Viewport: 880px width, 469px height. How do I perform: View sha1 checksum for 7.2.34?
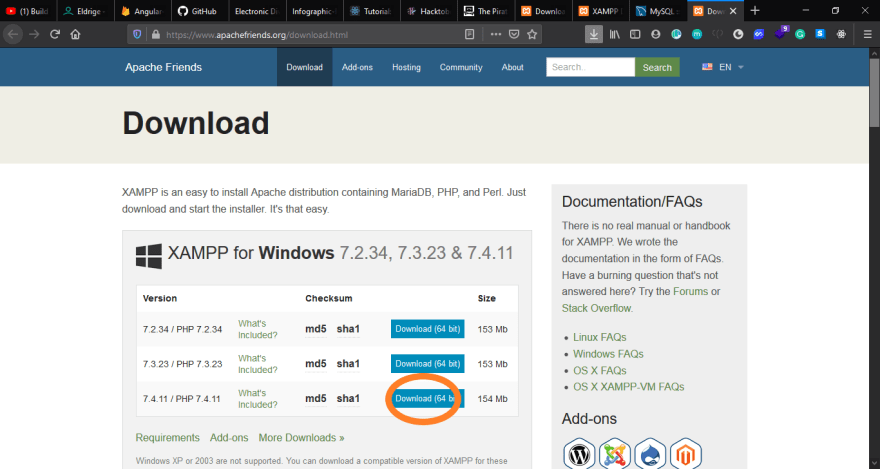348,329
